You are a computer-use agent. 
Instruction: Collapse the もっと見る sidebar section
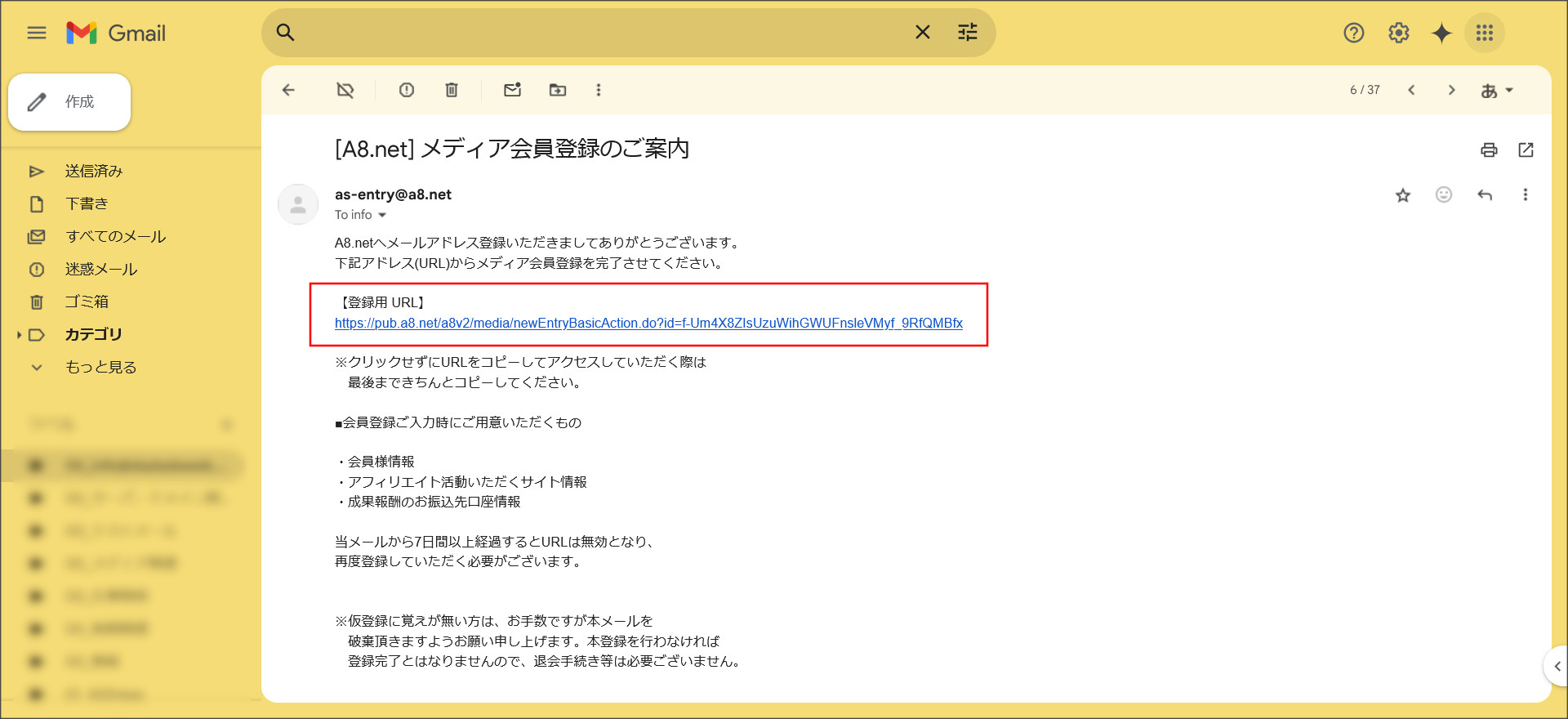click(x=101, y=368)
